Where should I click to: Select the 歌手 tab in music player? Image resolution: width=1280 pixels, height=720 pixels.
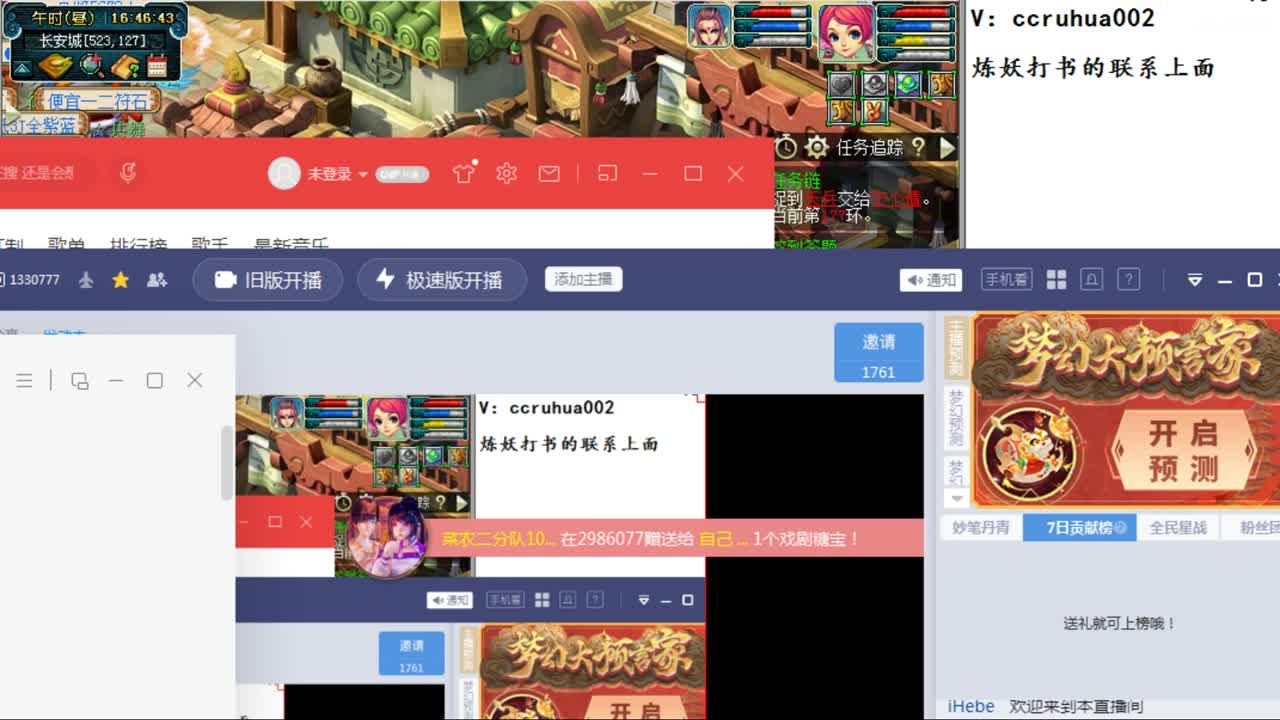click(210, 243)
